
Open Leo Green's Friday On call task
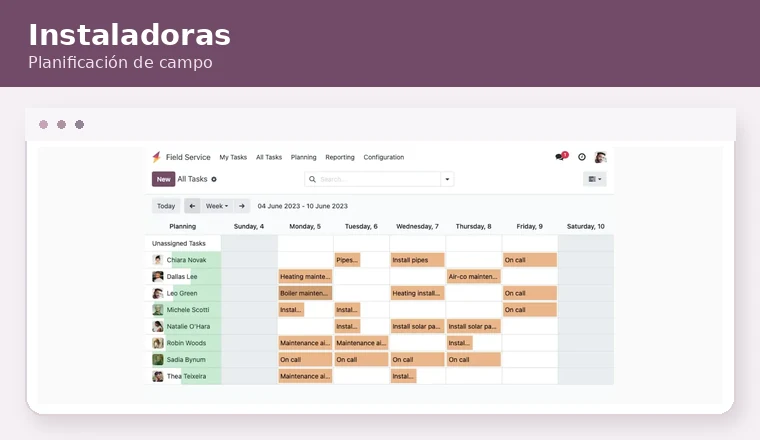pos(530,293)
